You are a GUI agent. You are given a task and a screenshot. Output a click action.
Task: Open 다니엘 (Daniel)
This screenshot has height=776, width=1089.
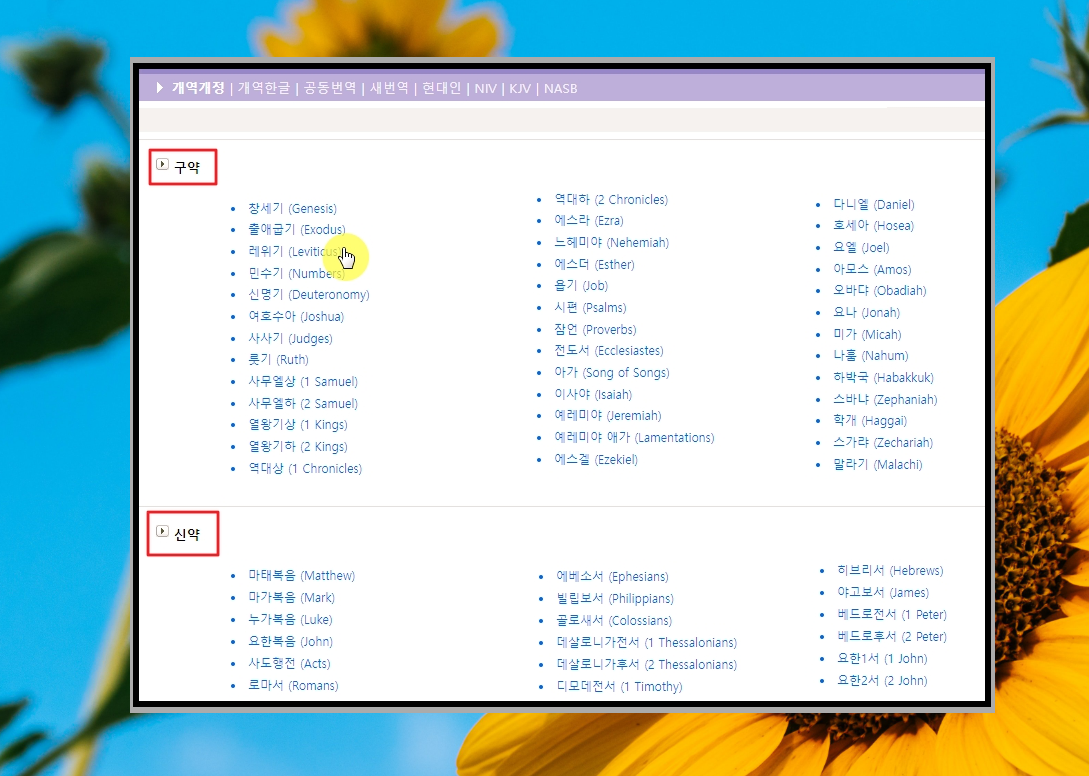point(874,204)
